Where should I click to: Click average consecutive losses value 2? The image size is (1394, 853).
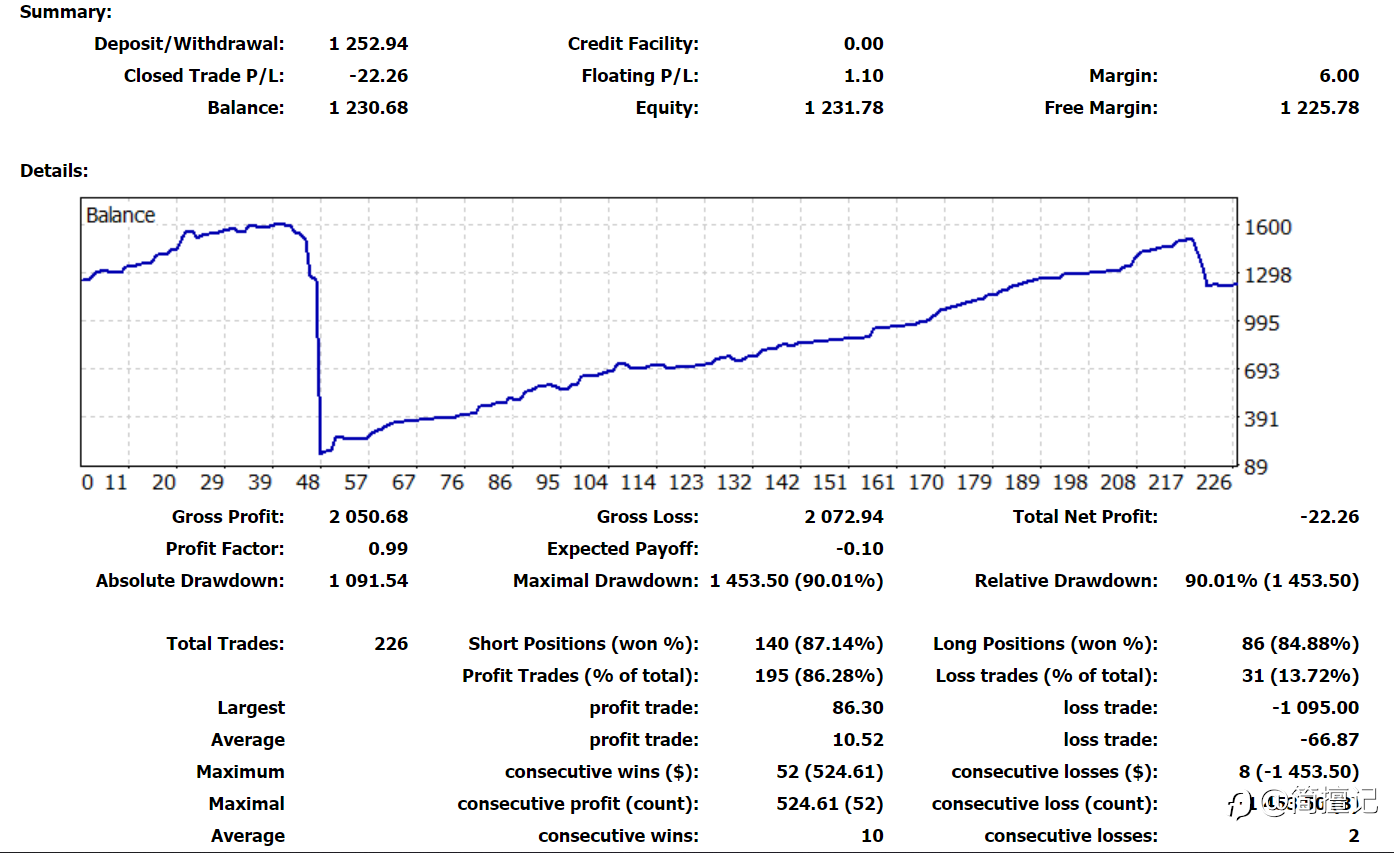1354,836
